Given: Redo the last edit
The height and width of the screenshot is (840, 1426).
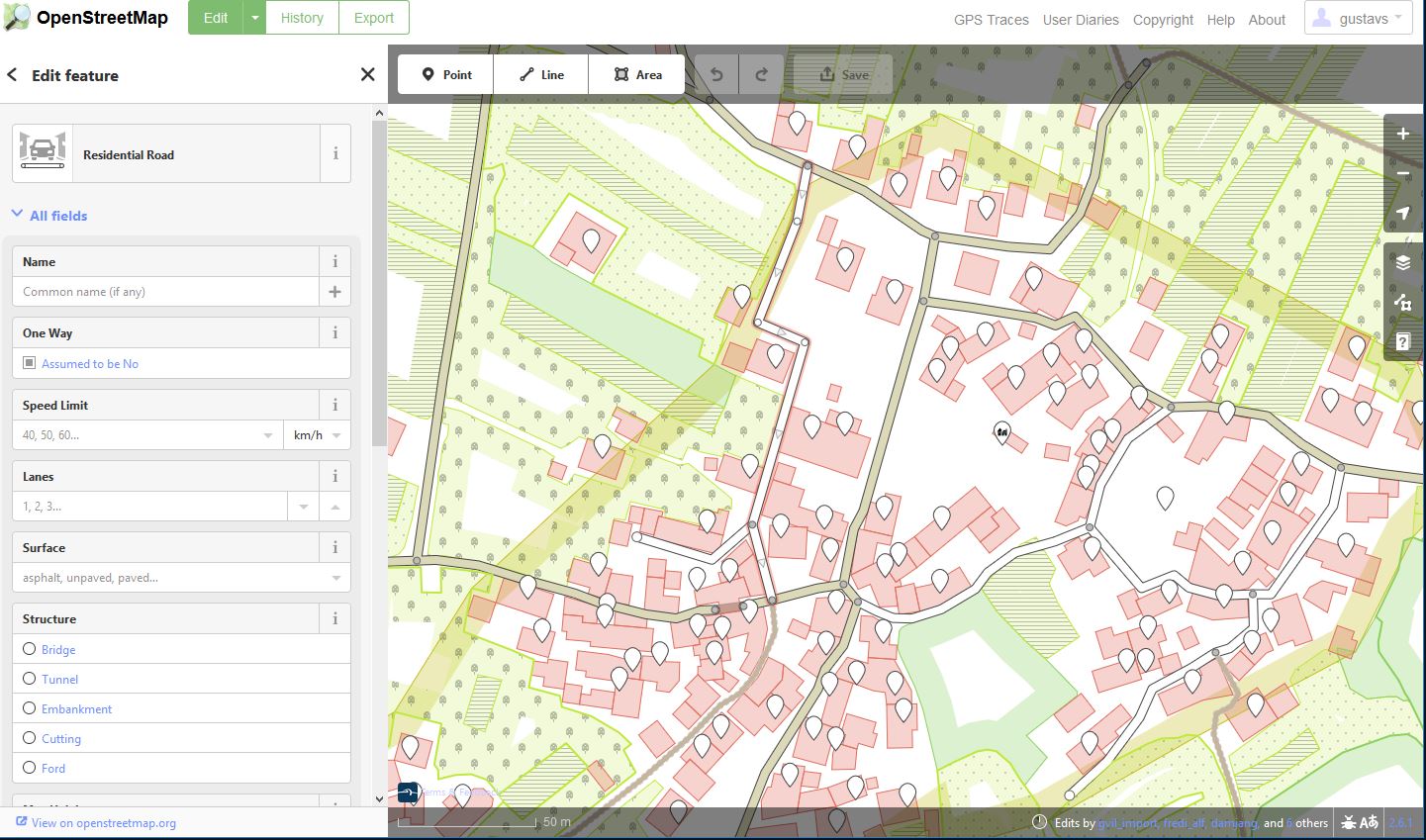Looking at the screenshot, I should (x=762, y=74).
